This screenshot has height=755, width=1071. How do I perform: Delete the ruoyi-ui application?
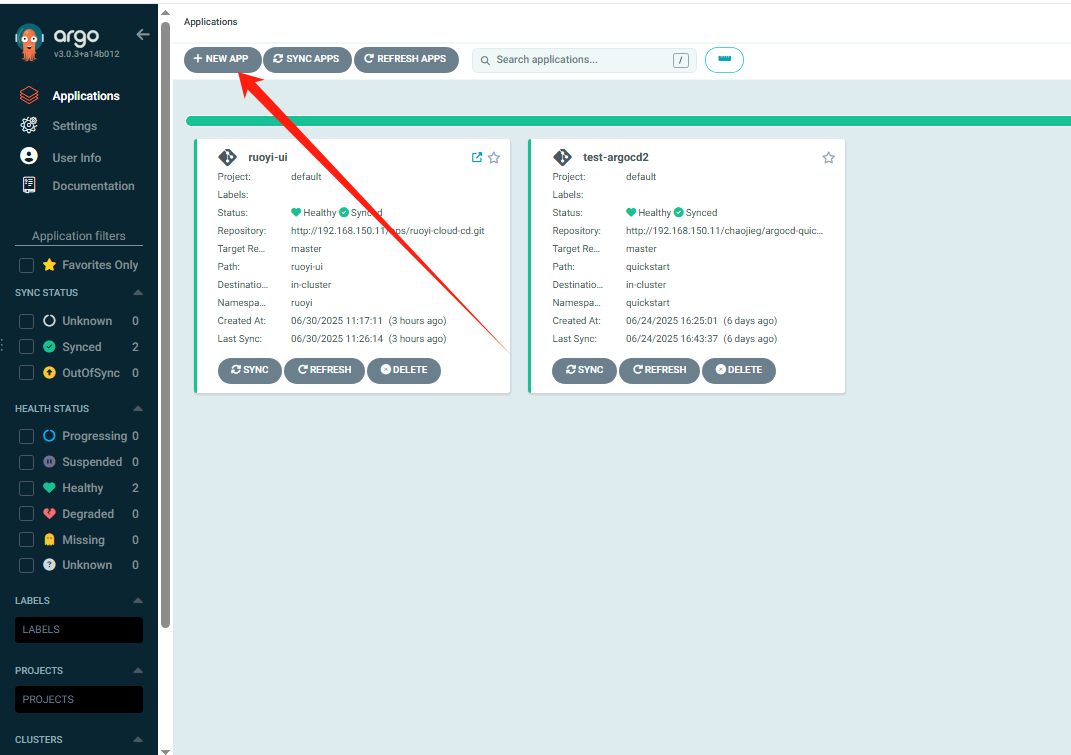404,370
